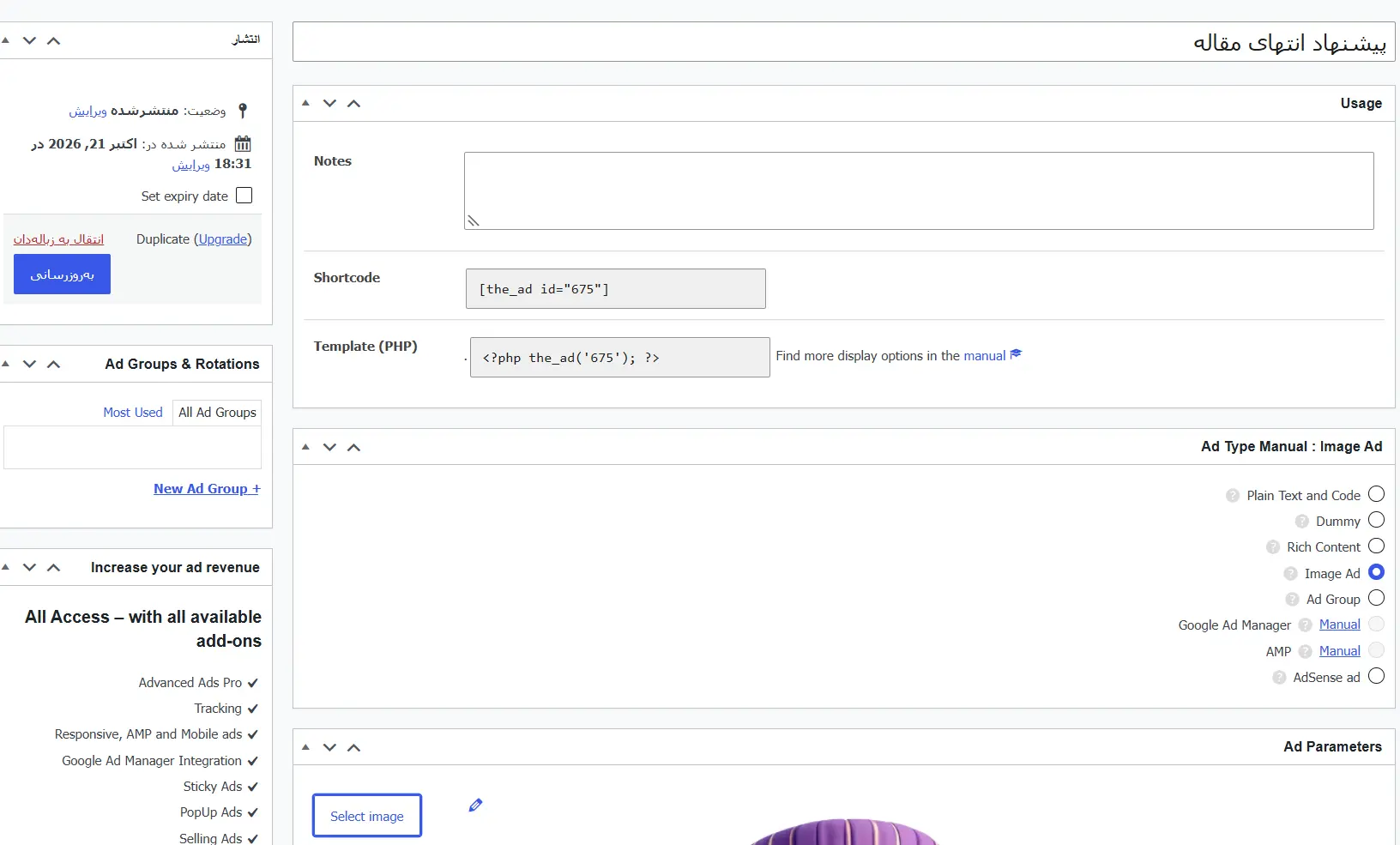Move Ad Type panel up with the up chevron
This screenshot has width=1400, height=845.
pos(353,447)
